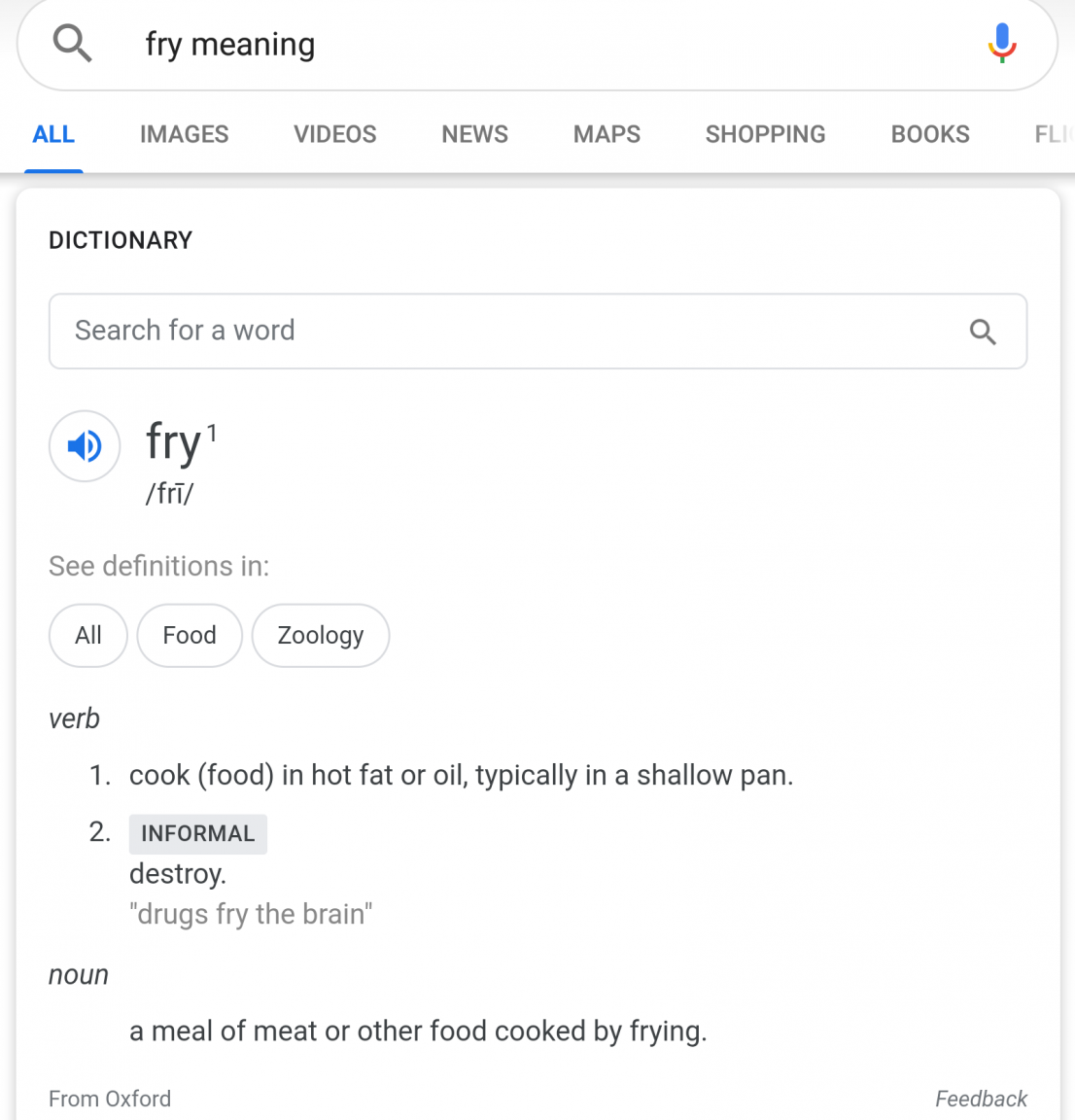Select the Maps tab
Viewport: 1075px width, 1120px height.
[607, 134]
